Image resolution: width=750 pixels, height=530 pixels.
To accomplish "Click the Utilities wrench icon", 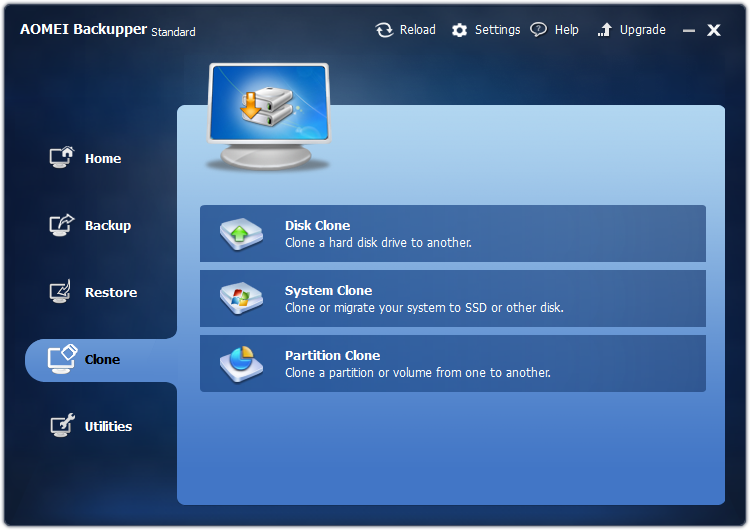I will [63, 425].
